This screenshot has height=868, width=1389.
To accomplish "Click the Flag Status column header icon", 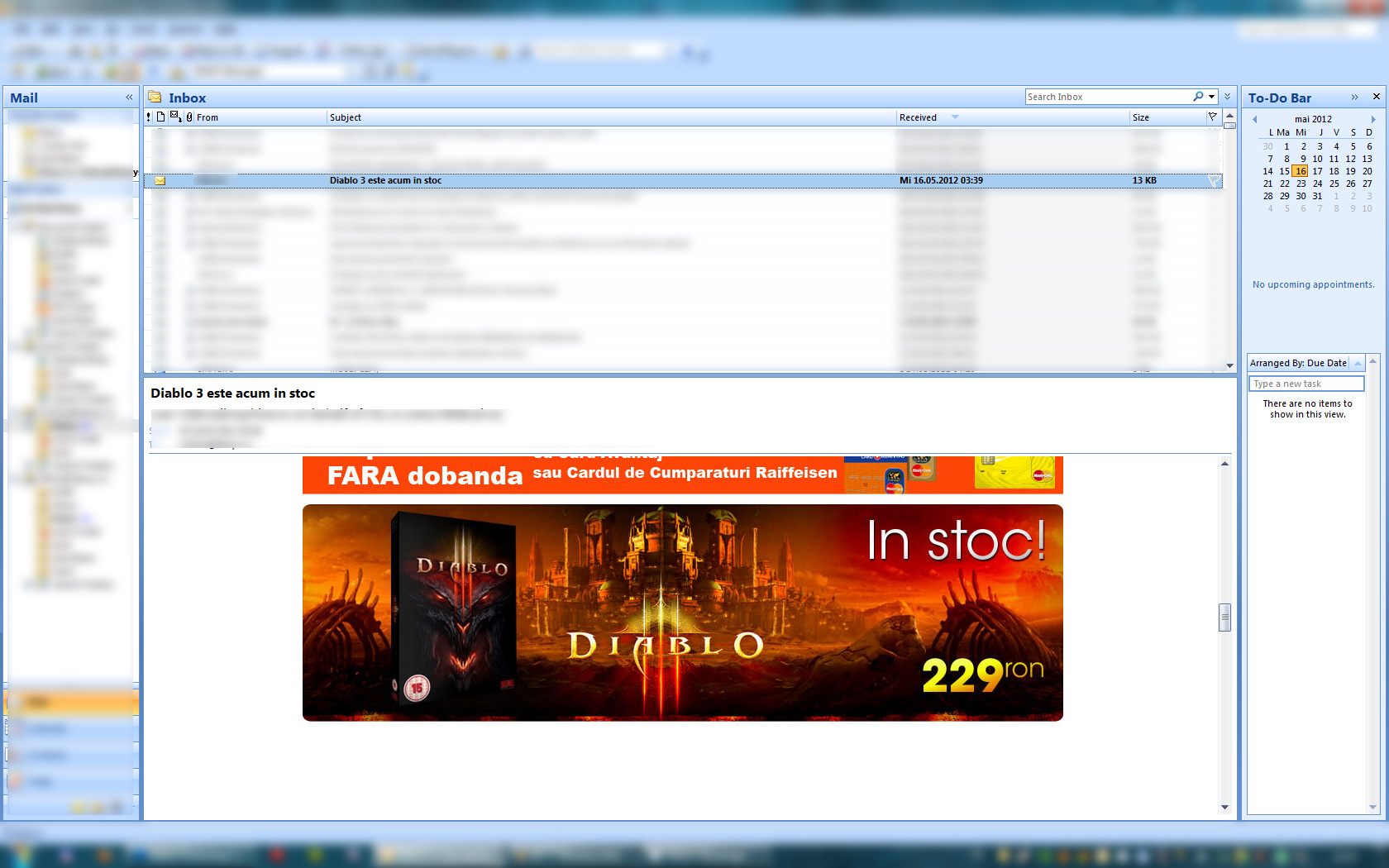I will pyautogui.click(x=1213, y=117).
